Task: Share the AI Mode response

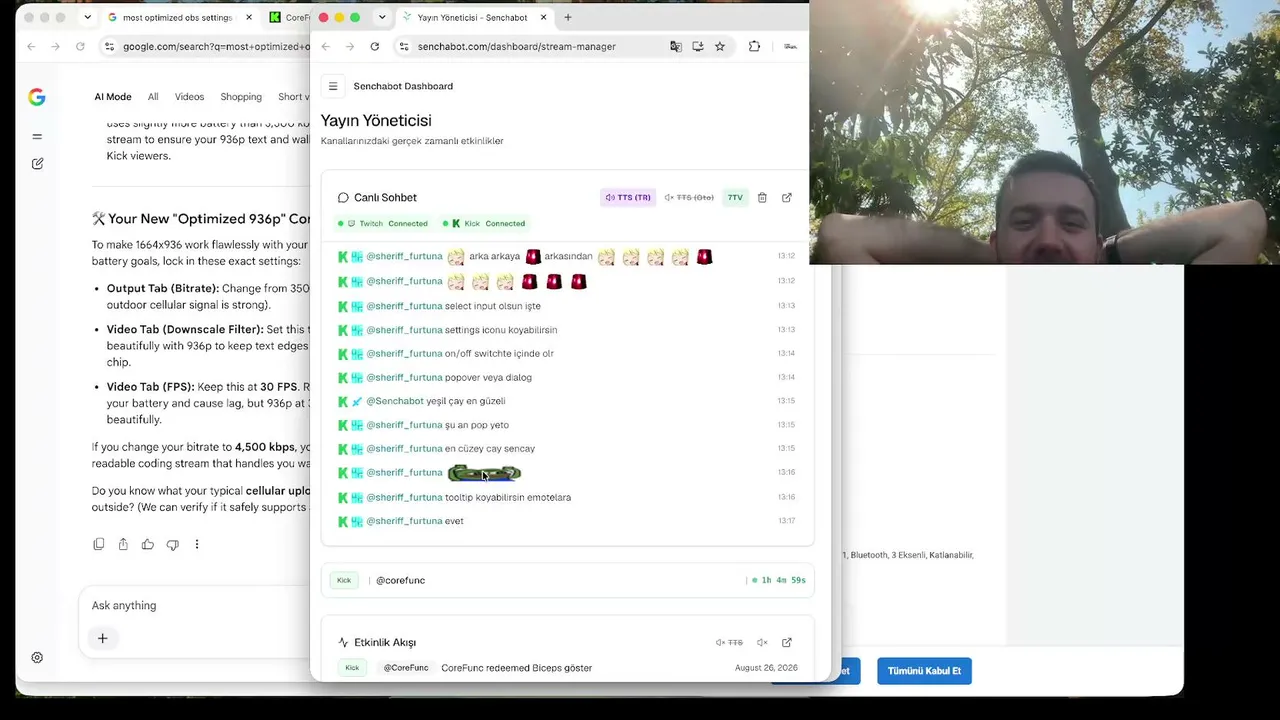Action: 123,544
